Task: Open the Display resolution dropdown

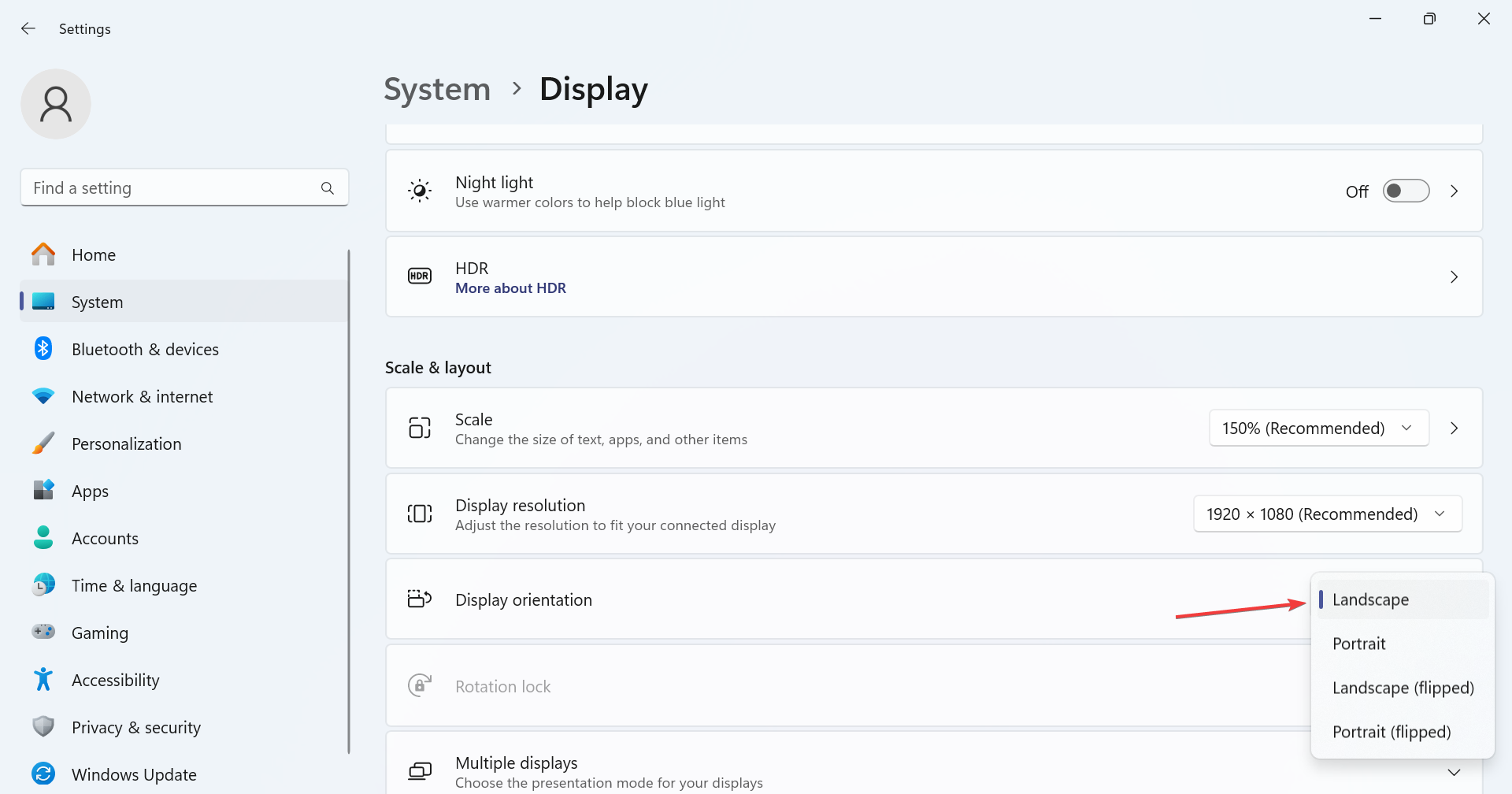Action: point(1328,514)
